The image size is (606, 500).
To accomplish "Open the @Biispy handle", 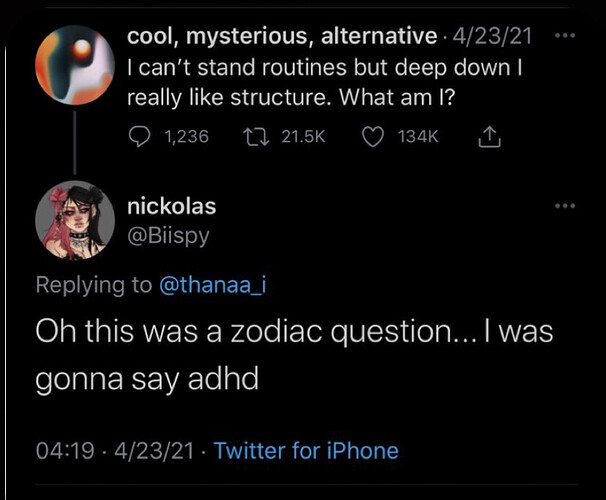I will tap(168, 236).
